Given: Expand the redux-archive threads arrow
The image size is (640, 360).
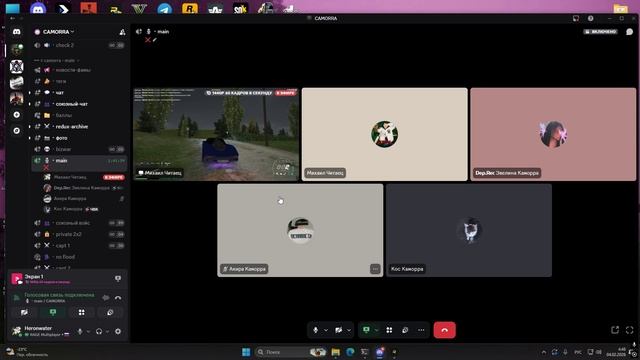Looking at the screenshot, I should 29,127.
